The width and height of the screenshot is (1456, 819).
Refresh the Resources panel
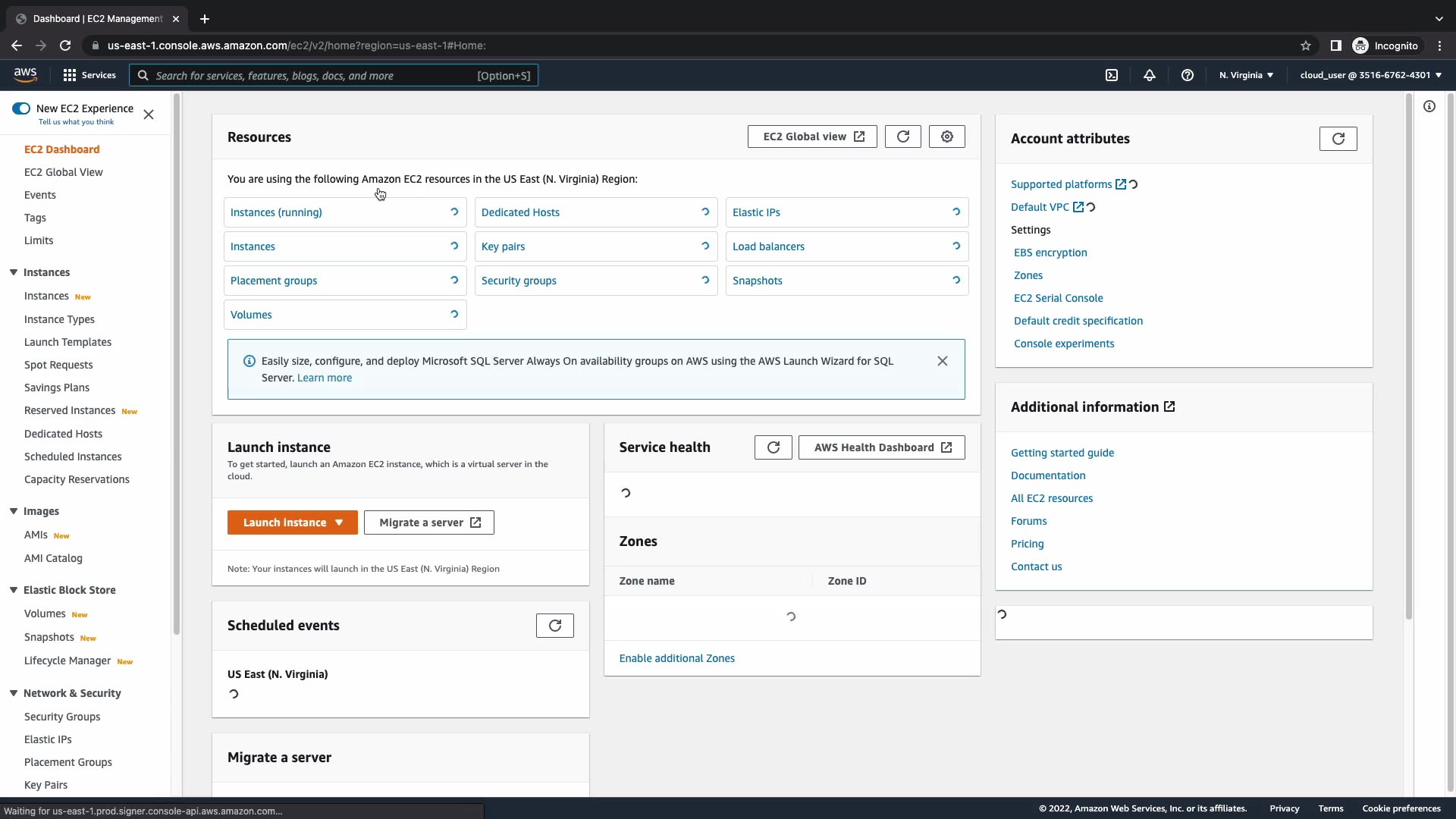pos(902,136)
